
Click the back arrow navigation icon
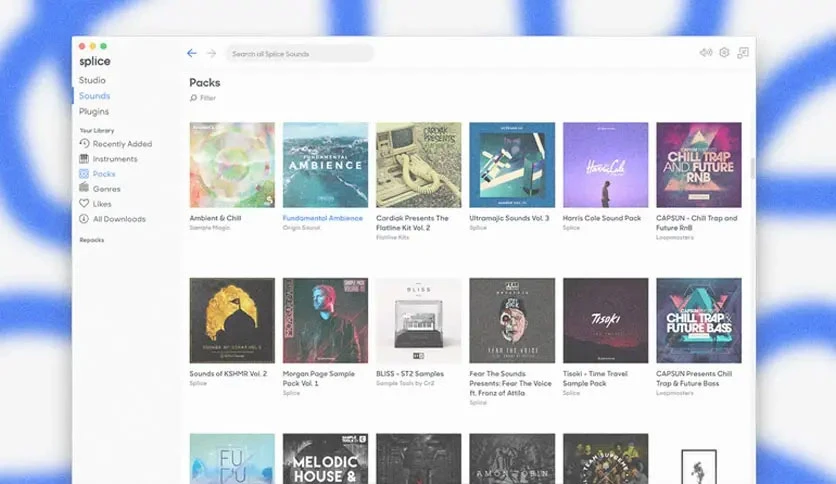point(192,53)
